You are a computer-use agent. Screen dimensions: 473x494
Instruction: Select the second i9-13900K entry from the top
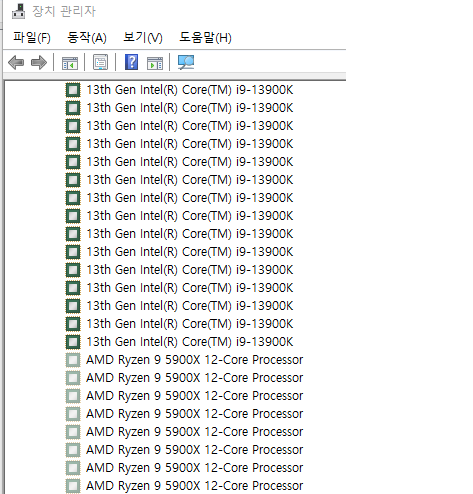pos(190,108)
